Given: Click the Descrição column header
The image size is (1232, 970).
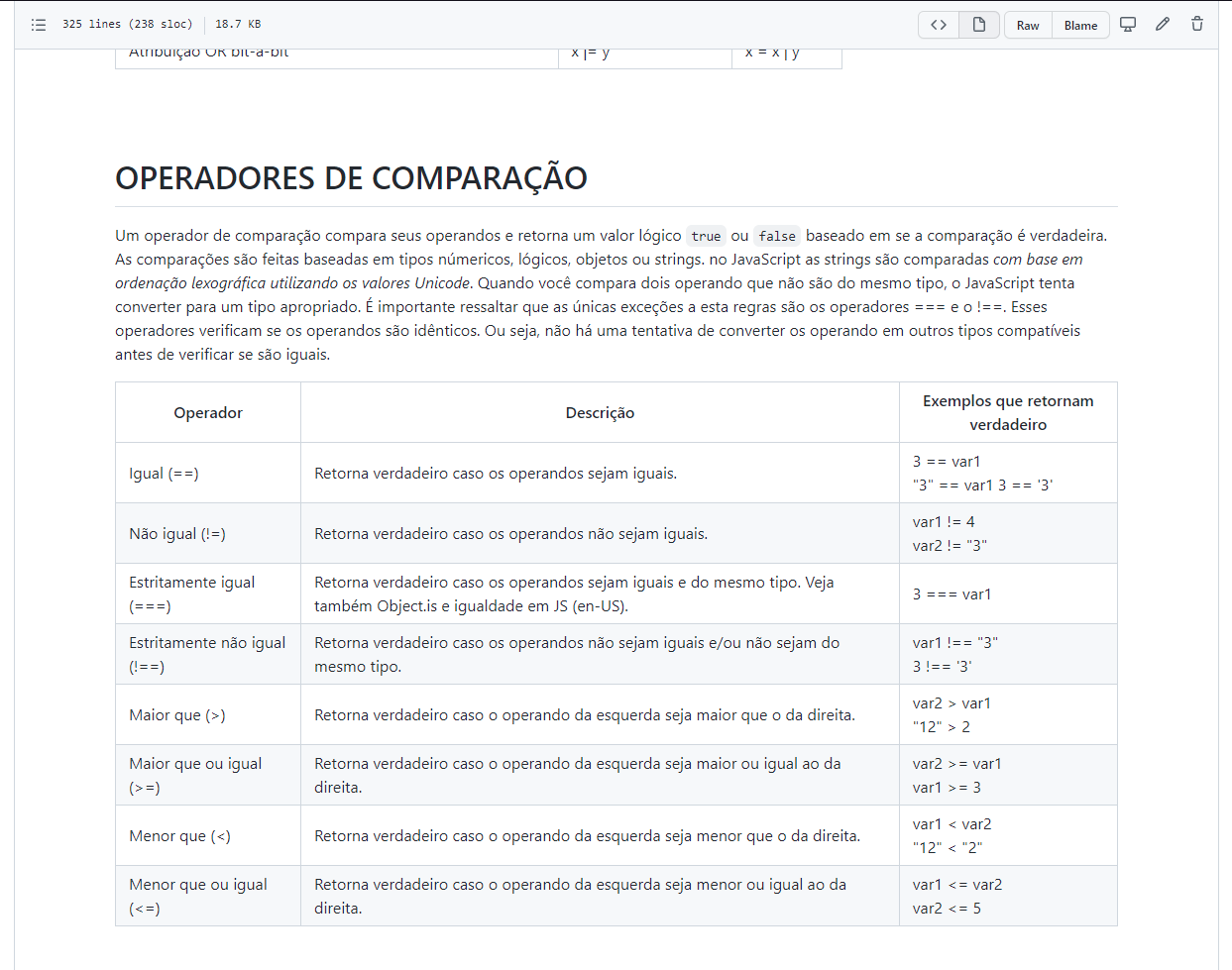Looking at the screenshot, I should click(600, 413).
